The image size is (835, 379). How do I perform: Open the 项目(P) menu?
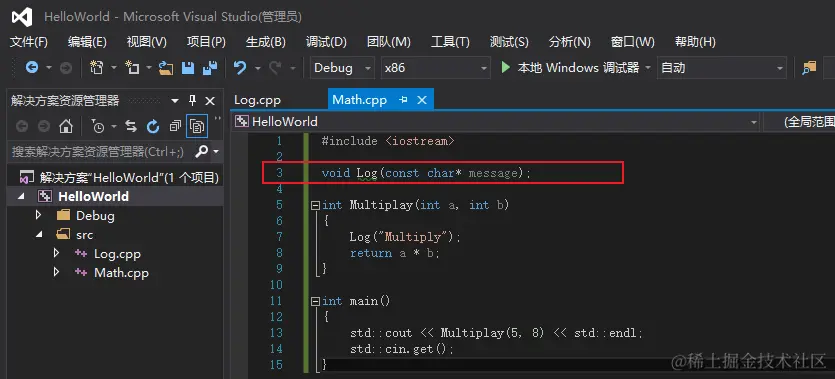coord(206,42)
